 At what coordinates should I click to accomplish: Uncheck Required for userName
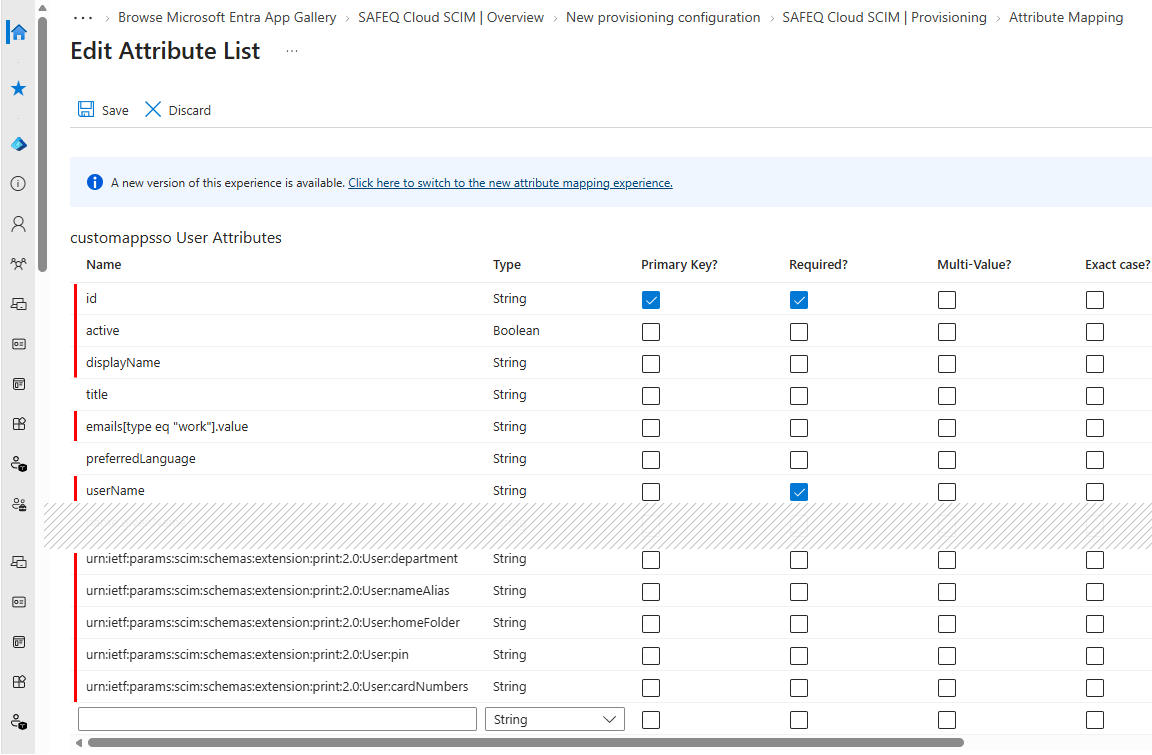click(x=799, y=491)
